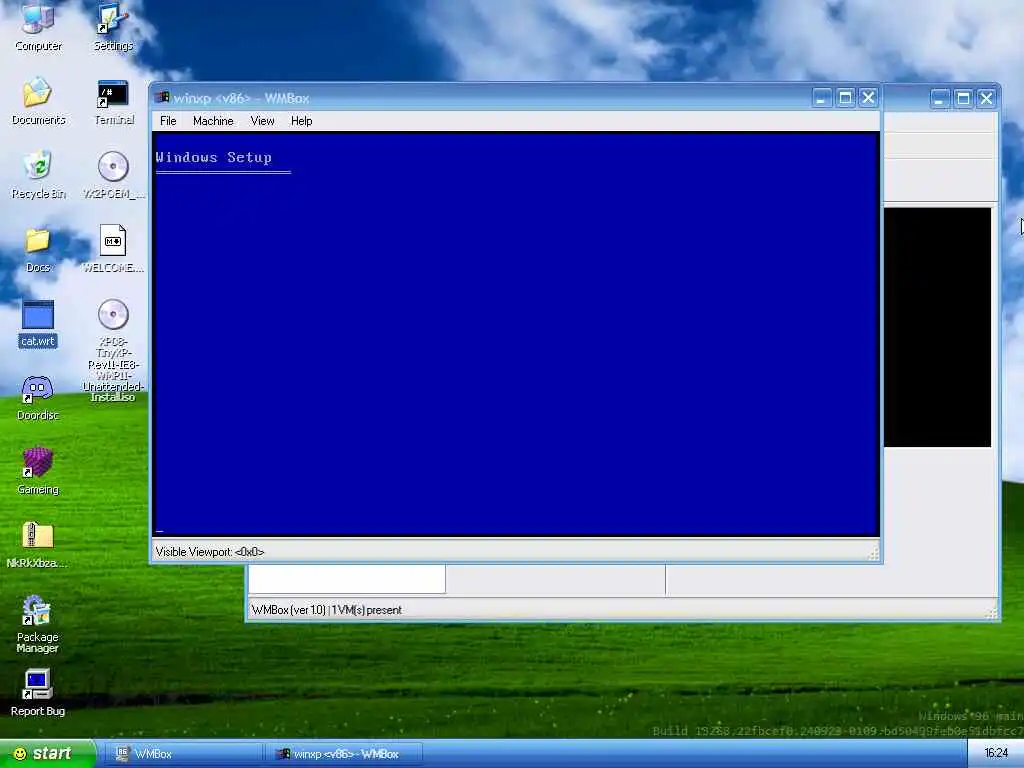This screenshot has height=768, width=1024.
Task: Launch the Package Manager shortcut
Action: point(37,624)
